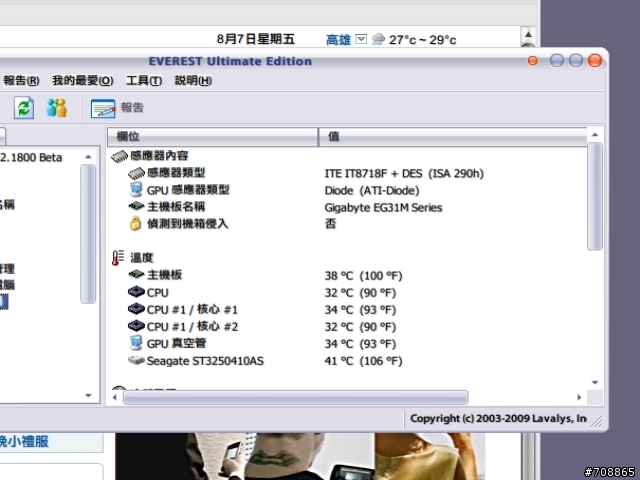Select the GPU 真空管 34 °C value

click(x=360, y=344)
